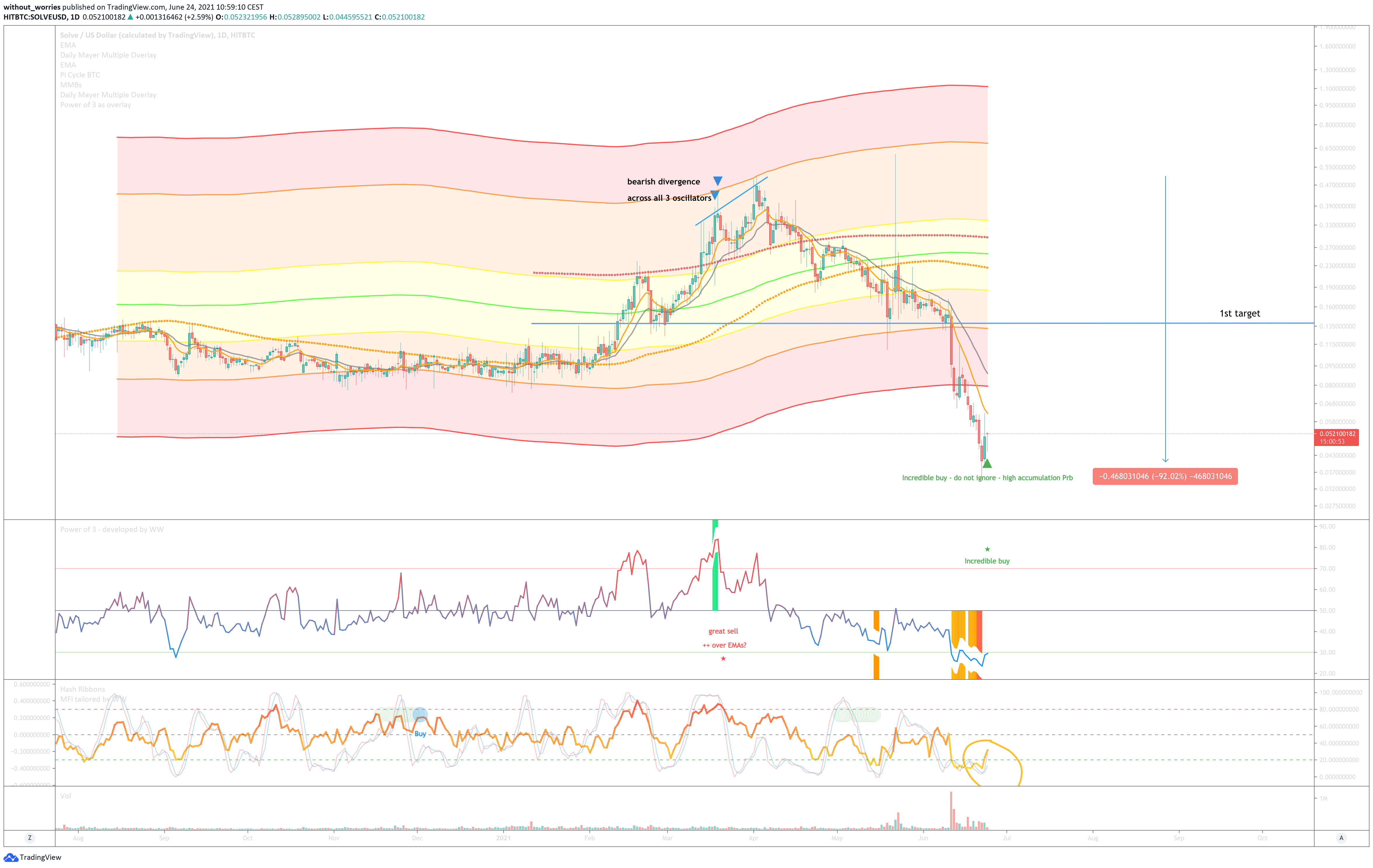Click the 'Jun' label on the time axis
Screen dimensions: 1373x868
coord(923,838)
